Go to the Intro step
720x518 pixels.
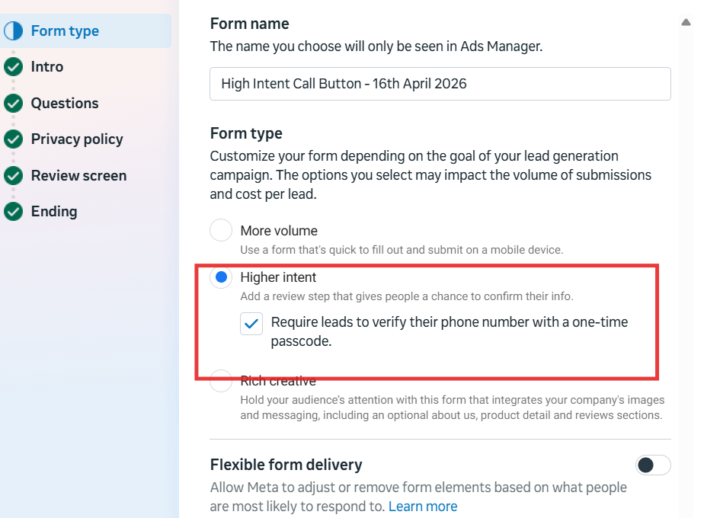(47, 67)
